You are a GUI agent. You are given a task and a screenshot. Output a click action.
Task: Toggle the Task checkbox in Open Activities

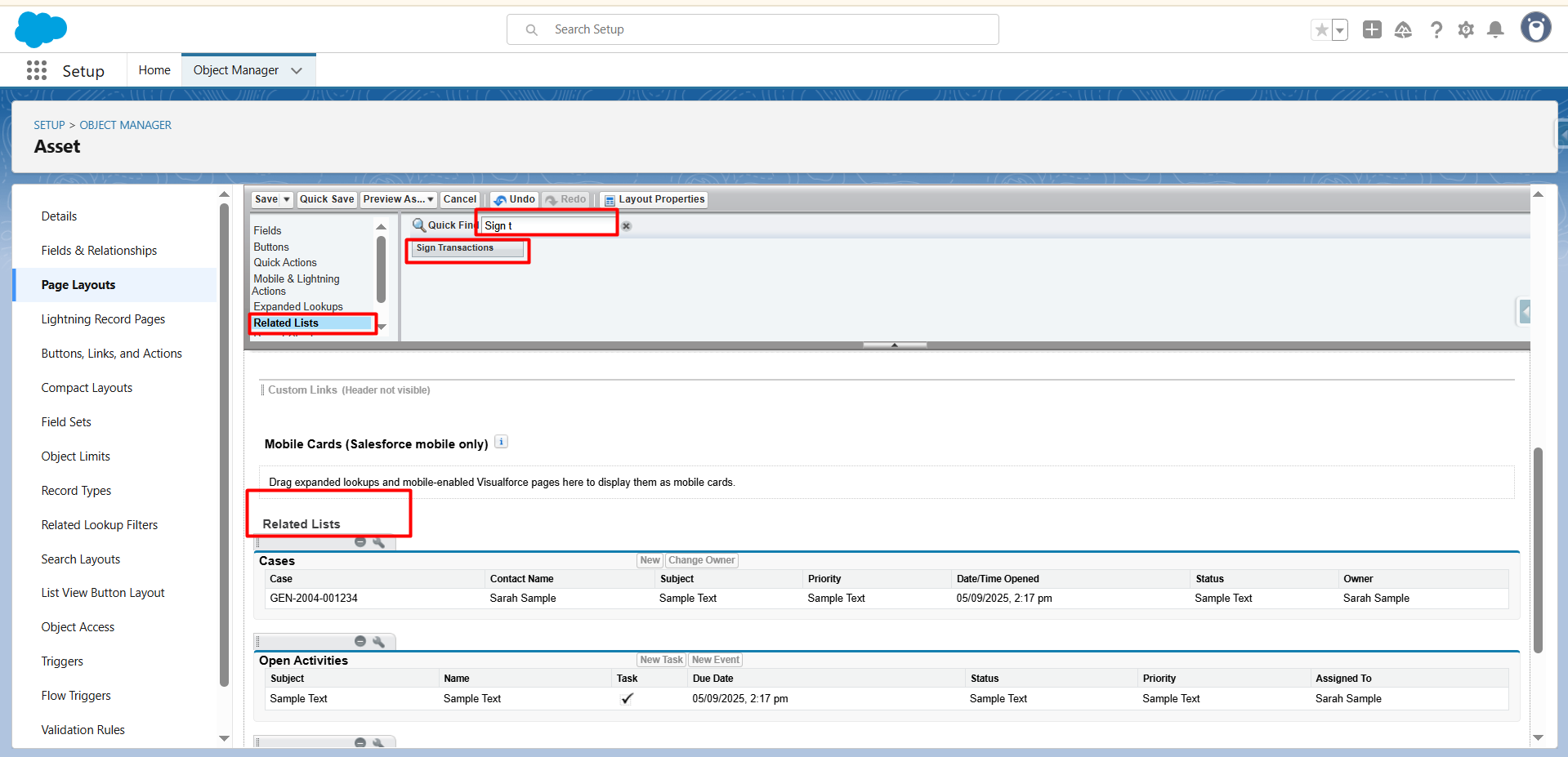pos(627,699)
